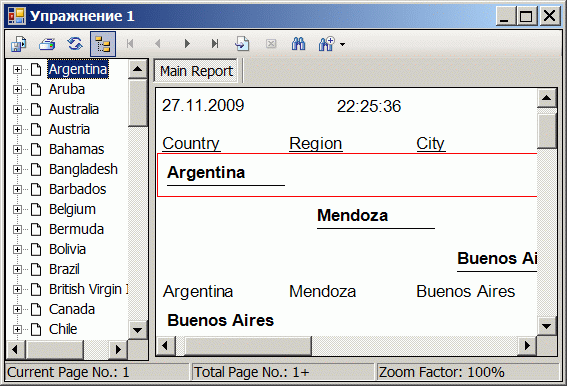Select Bermuda in the group tree
Viewport: 567px width, 386px height.
pos(77,229)
